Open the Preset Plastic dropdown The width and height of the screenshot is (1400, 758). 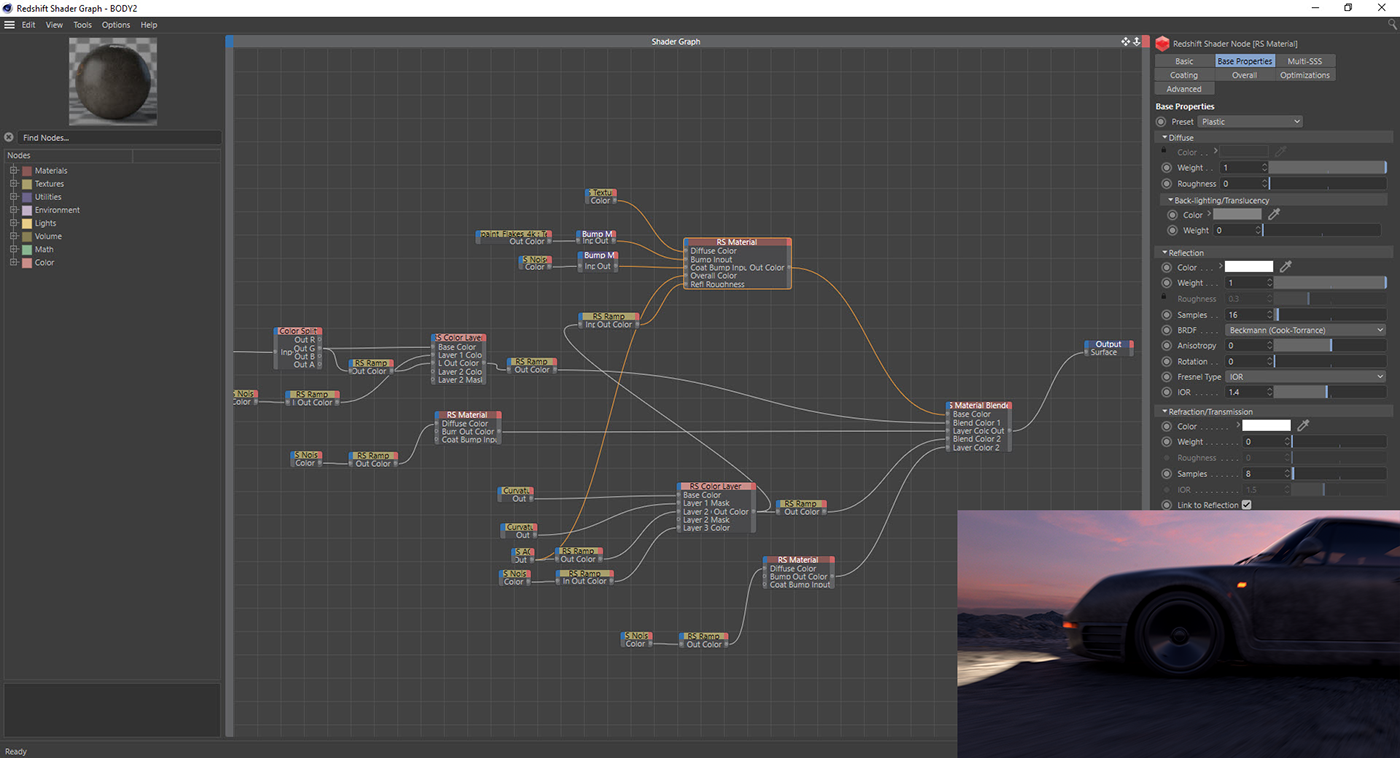click(1250, 122)
